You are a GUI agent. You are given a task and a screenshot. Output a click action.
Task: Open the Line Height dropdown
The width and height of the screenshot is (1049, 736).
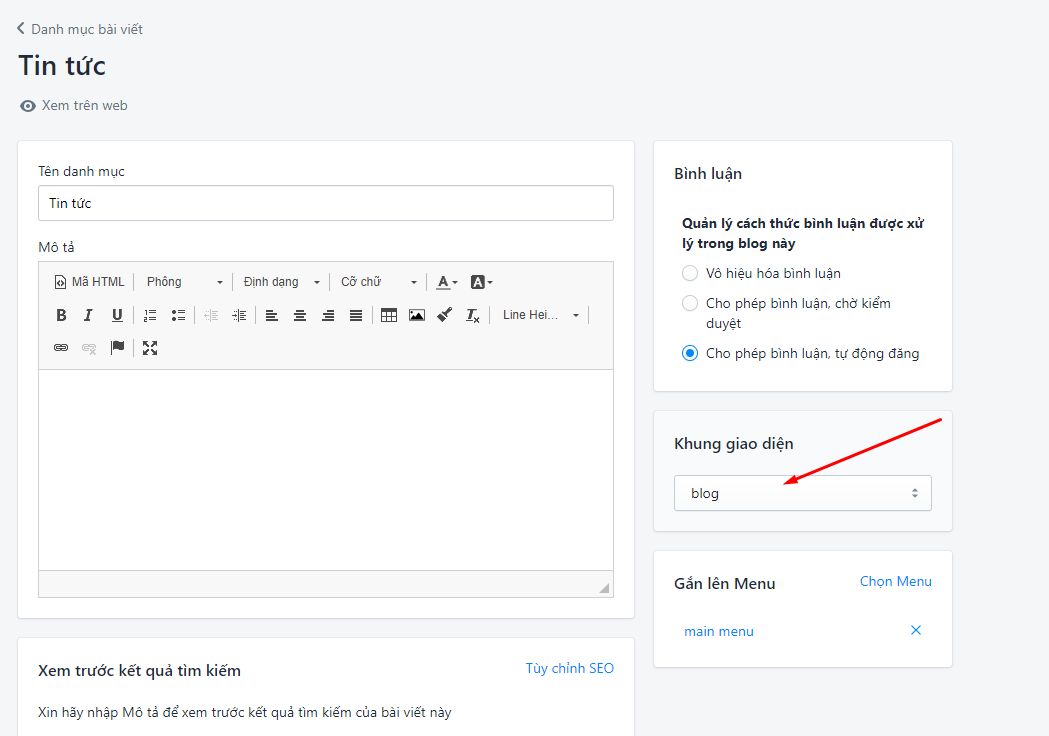[541, 315]
